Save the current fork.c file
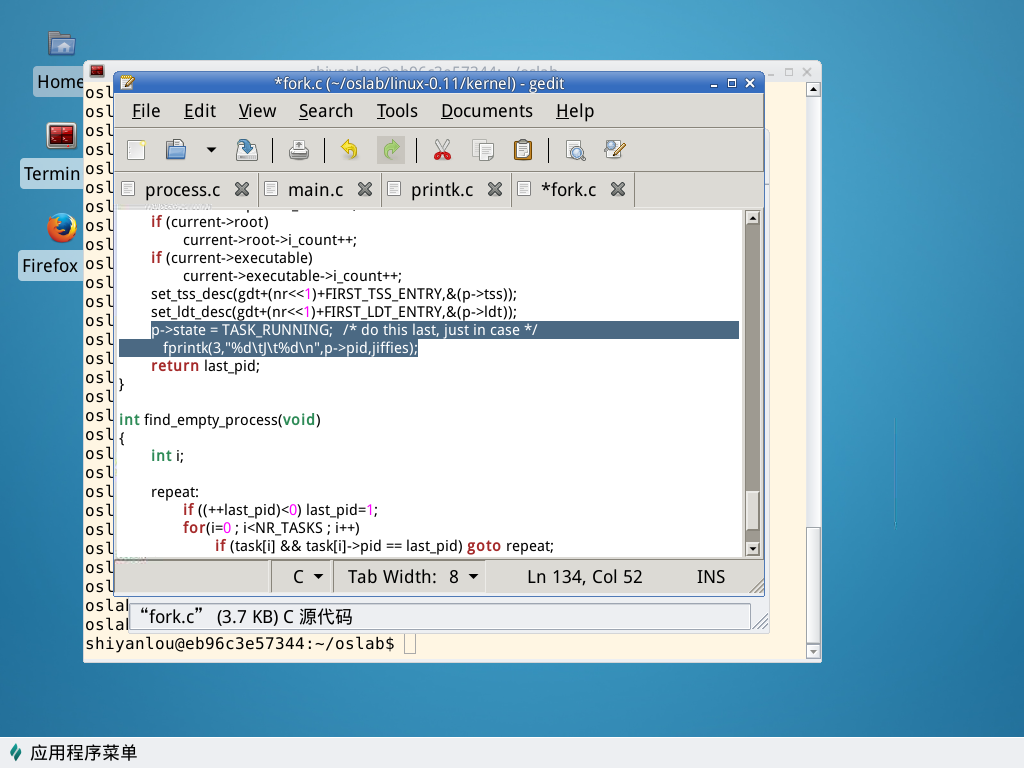Viewport: 1024px width, 768px height. 246,150
